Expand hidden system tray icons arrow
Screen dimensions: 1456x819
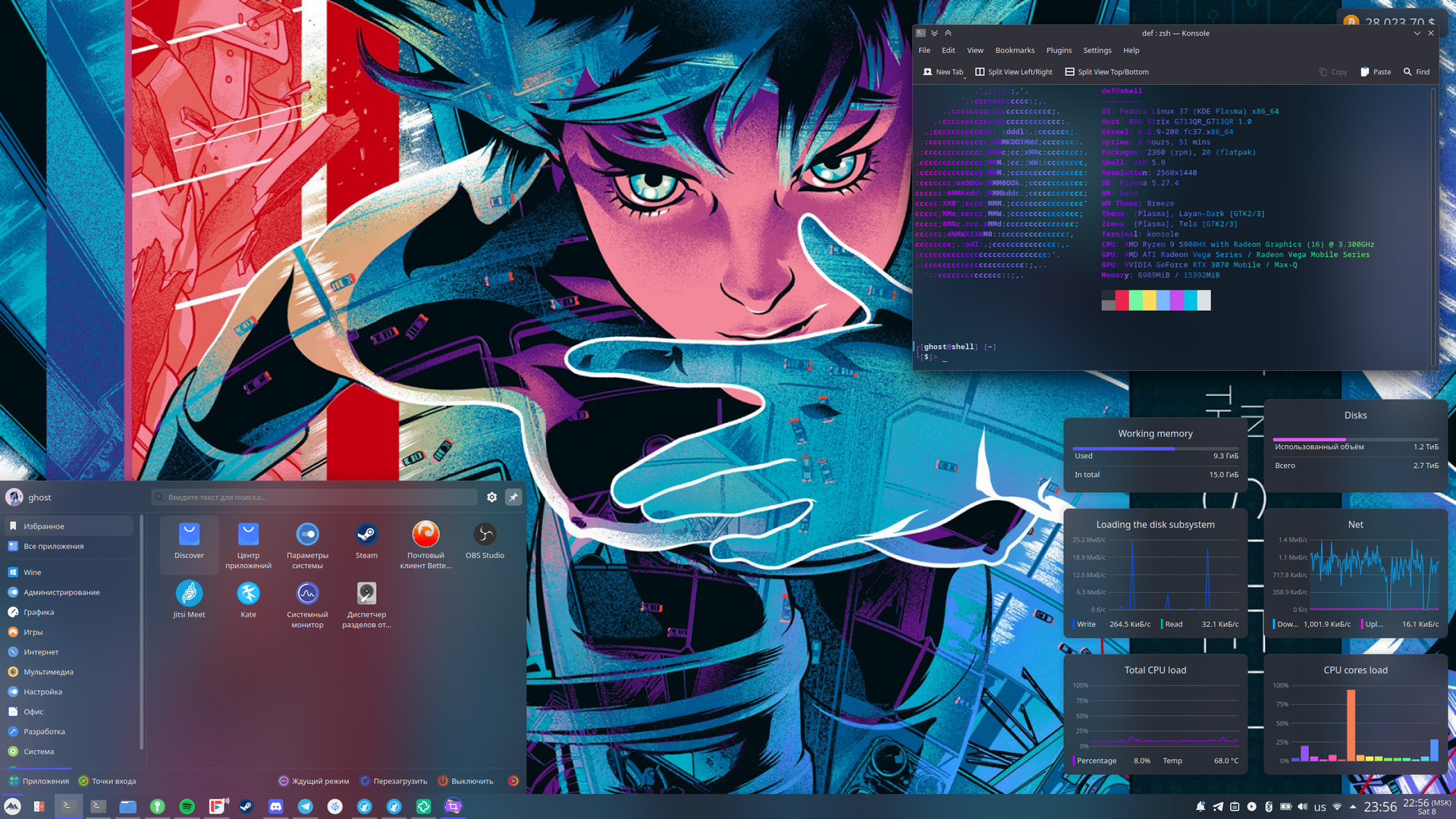tap(1353, 807)
